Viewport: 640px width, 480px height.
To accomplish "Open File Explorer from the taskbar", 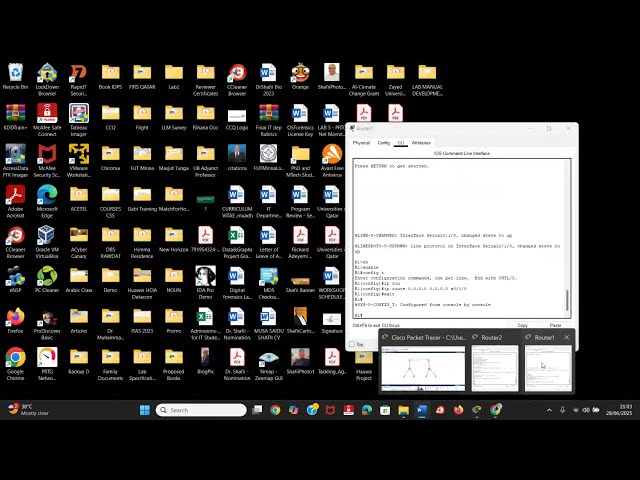I will [403, 410].
